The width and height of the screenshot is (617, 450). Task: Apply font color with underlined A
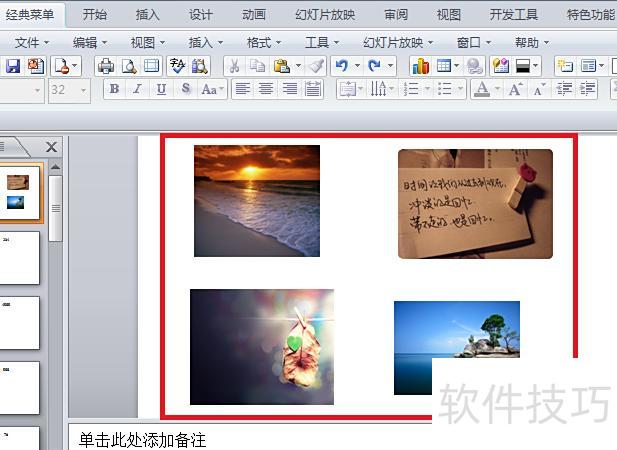pos(482,90)
